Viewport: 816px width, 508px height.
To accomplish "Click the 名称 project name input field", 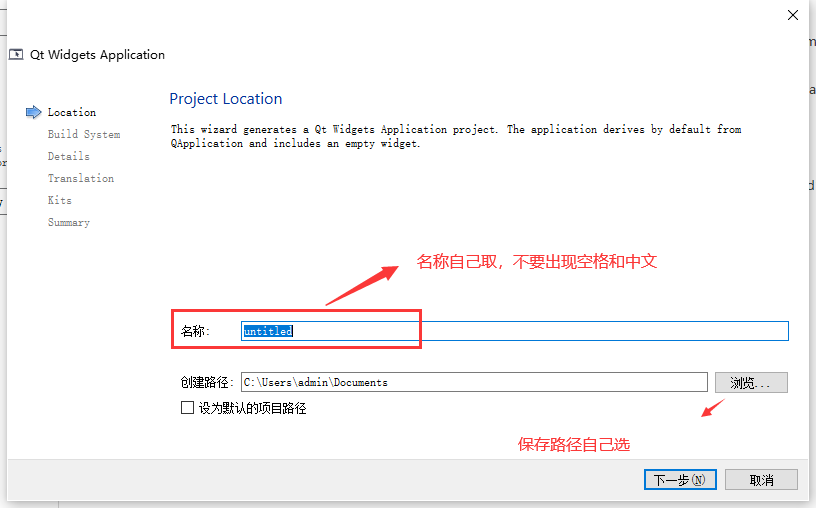I will point(515,331).
